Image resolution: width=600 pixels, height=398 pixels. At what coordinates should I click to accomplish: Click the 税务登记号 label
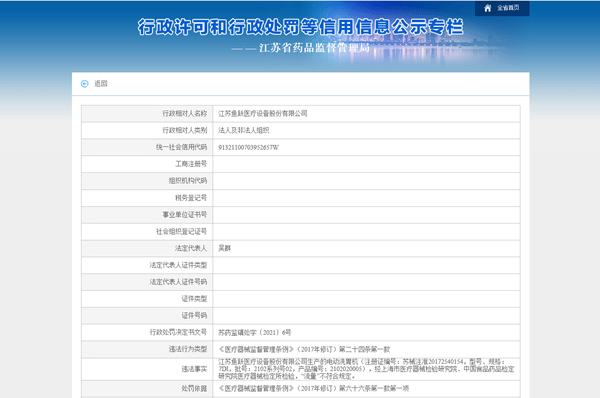click(x=191, y=198)
